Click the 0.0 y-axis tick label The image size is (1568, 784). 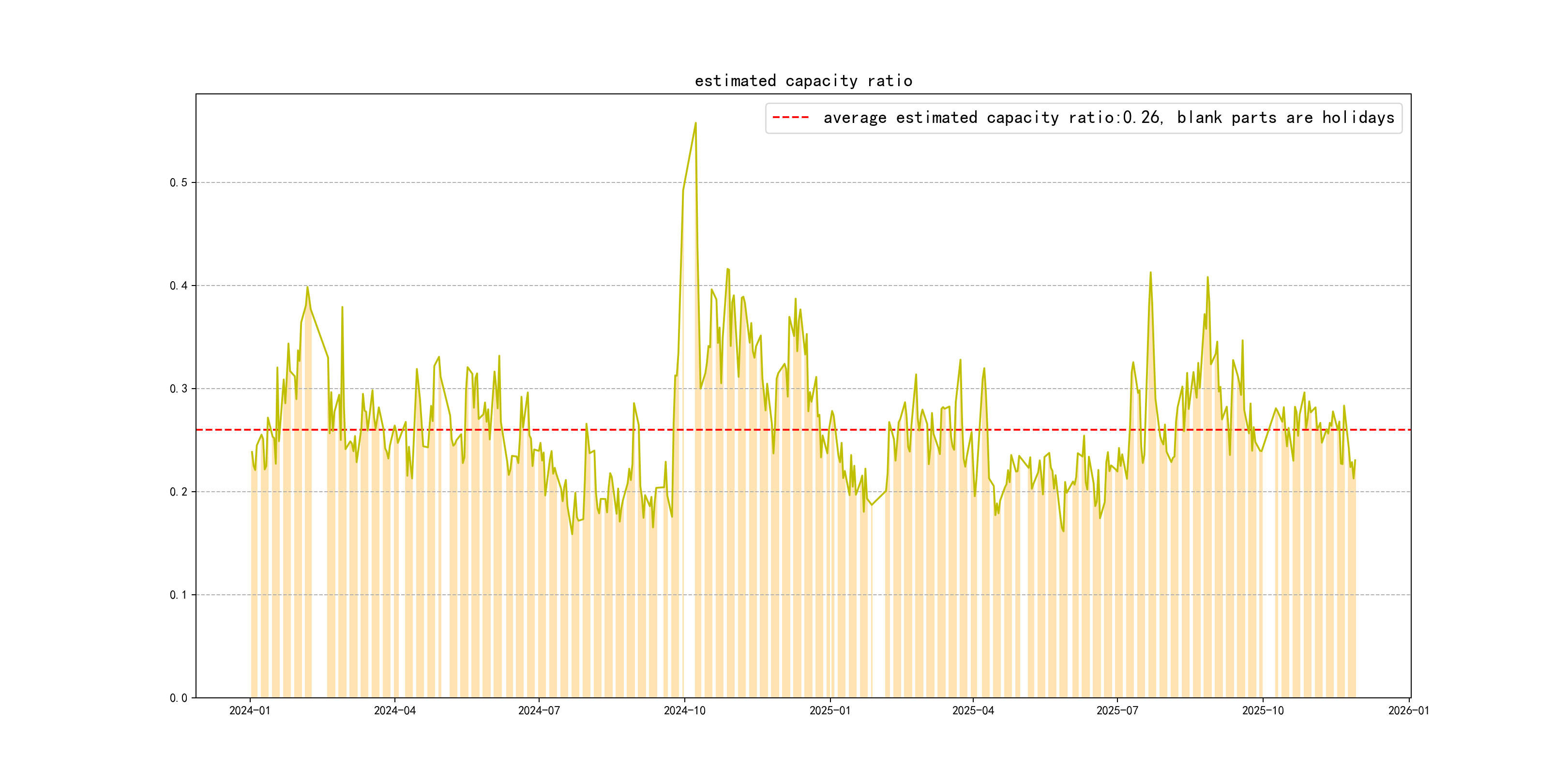pos(179,697)
